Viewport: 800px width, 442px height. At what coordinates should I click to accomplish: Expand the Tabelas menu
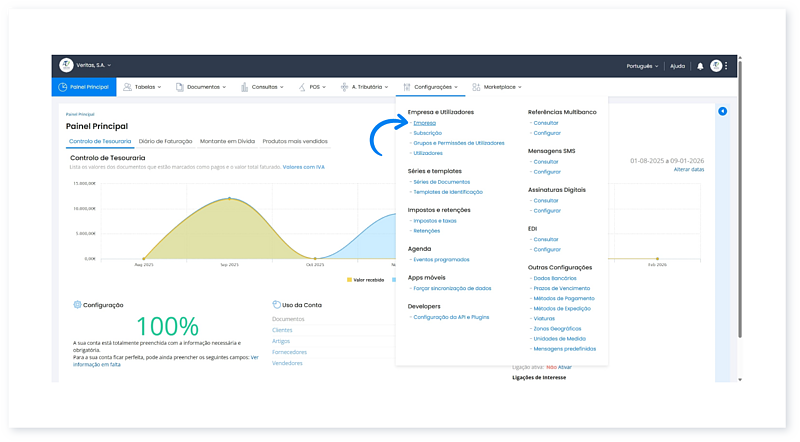pos(146,87)
